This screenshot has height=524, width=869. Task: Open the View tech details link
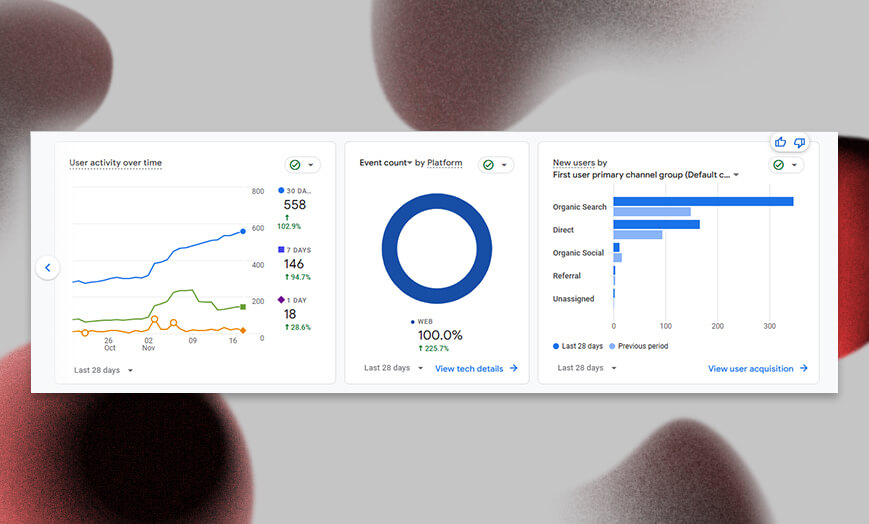point(469,368)
